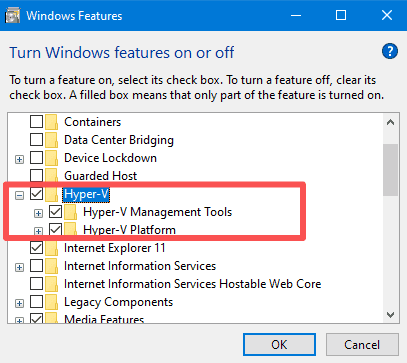Select Internet Explorer 11 label
Image resolution: width=407 pixels, height=363 pixels.
click(115, 248)
